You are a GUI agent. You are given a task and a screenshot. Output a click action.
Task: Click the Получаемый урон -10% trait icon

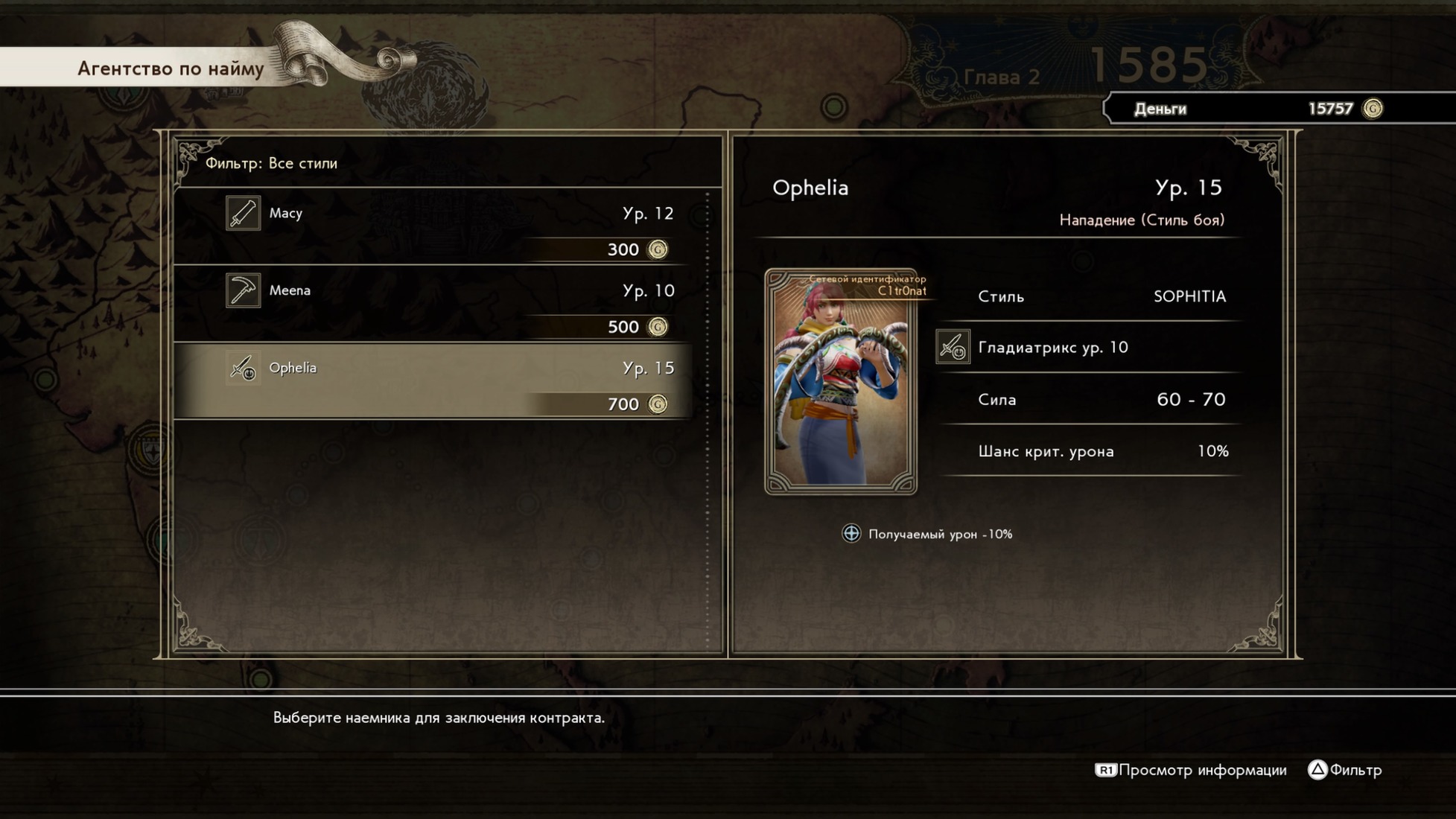coord(851,533)
